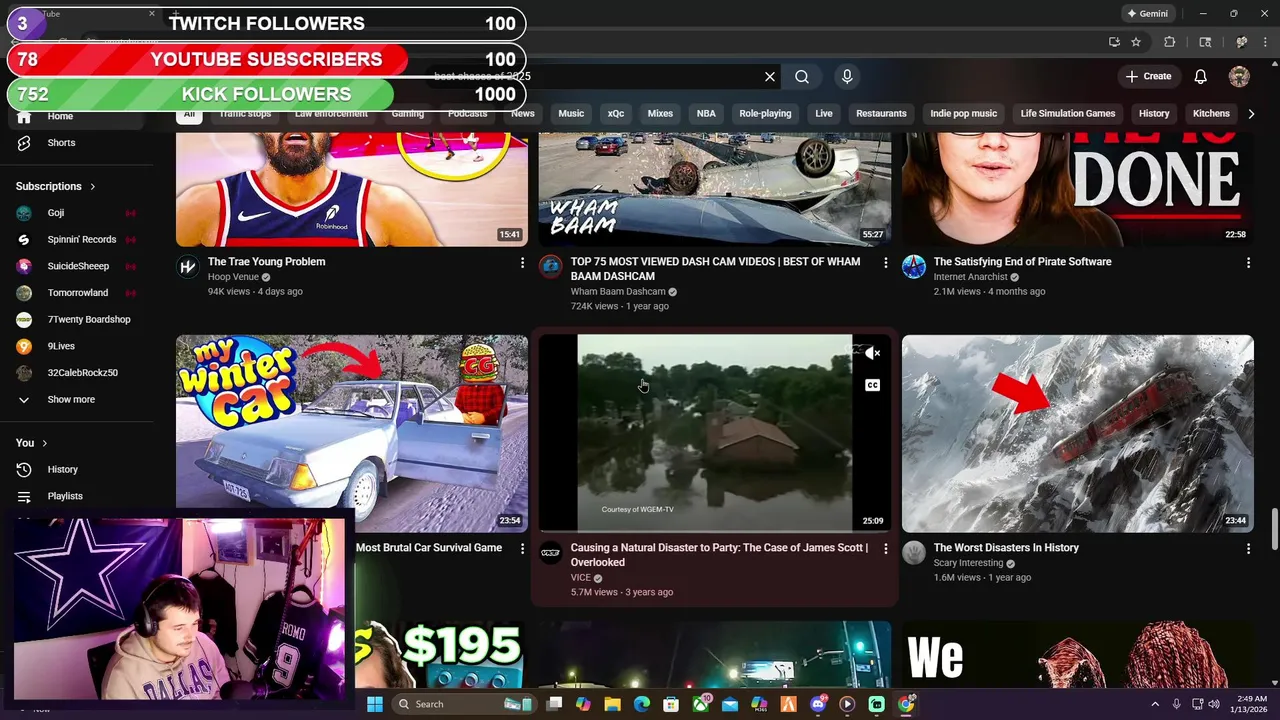Image resolution: width=1280 pixels, height=720 pixels.
Task: Select the Music filter chip
Action: coord(571,114)
